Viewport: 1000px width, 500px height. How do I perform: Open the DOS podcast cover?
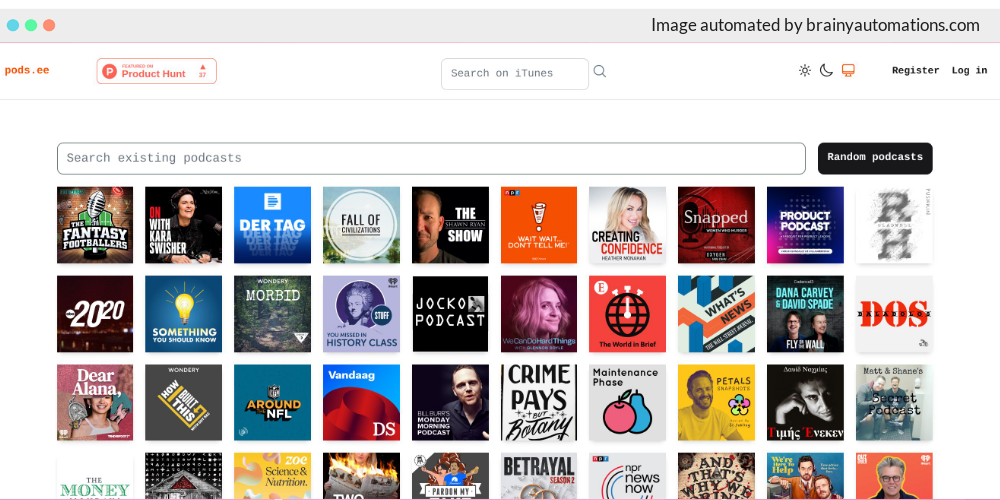tap(894, 314)
